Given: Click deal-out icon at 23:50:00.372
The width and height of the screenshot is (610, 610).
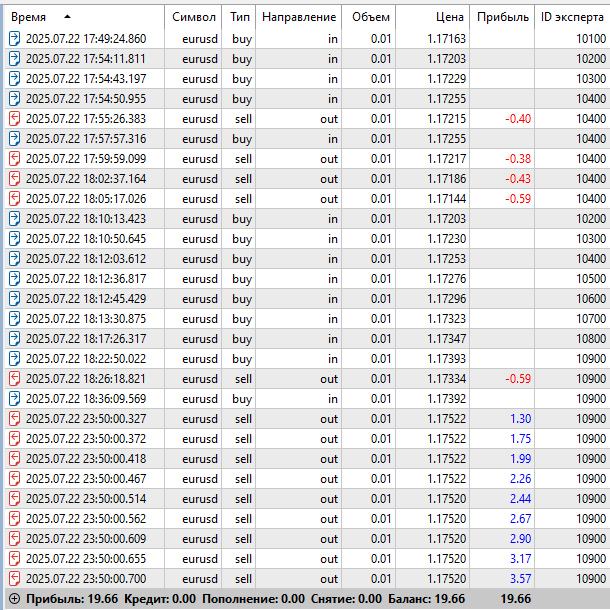Looking at the screenshot, I should point(14,439).
